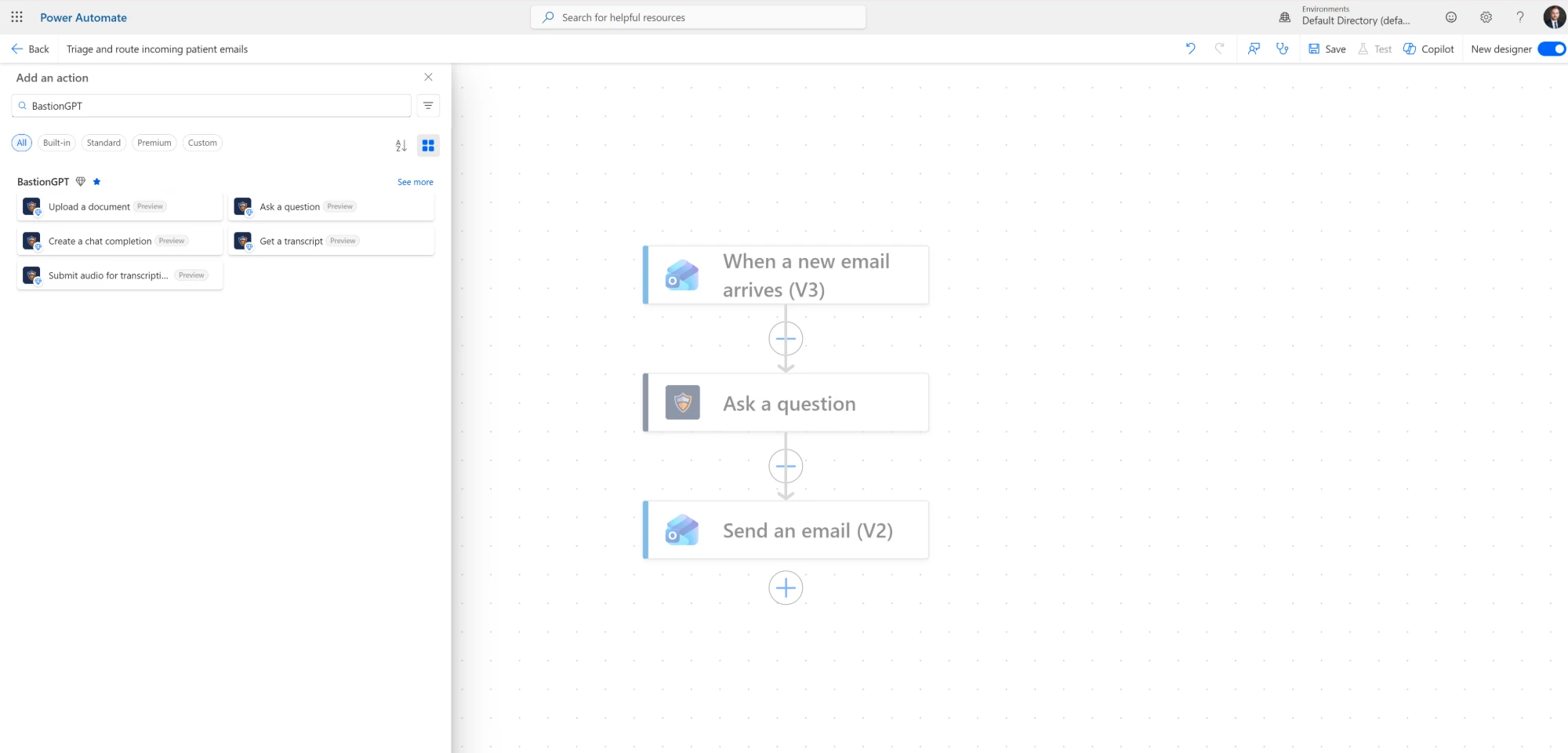
Task: Click the Get a transcript BastionGPT icon
Action: 243,241
